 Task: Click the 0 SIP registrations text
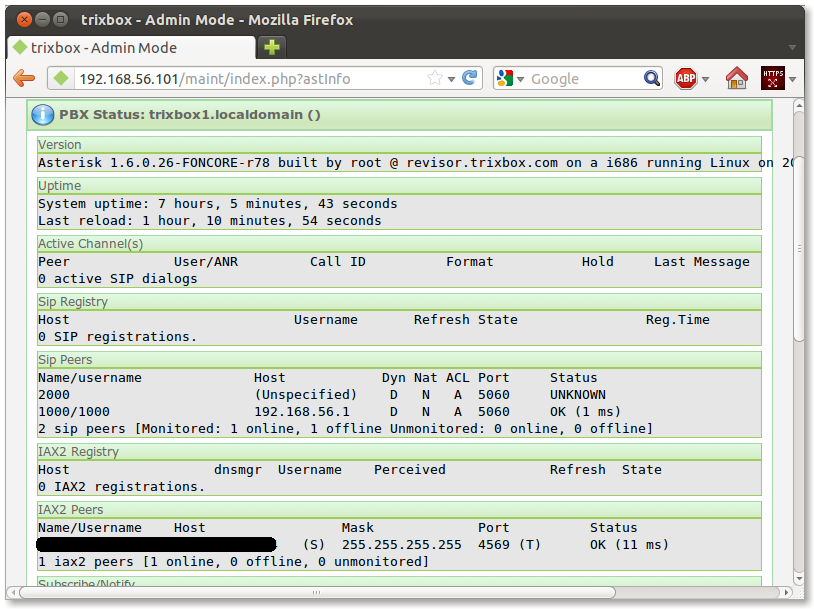coord(117,337)
